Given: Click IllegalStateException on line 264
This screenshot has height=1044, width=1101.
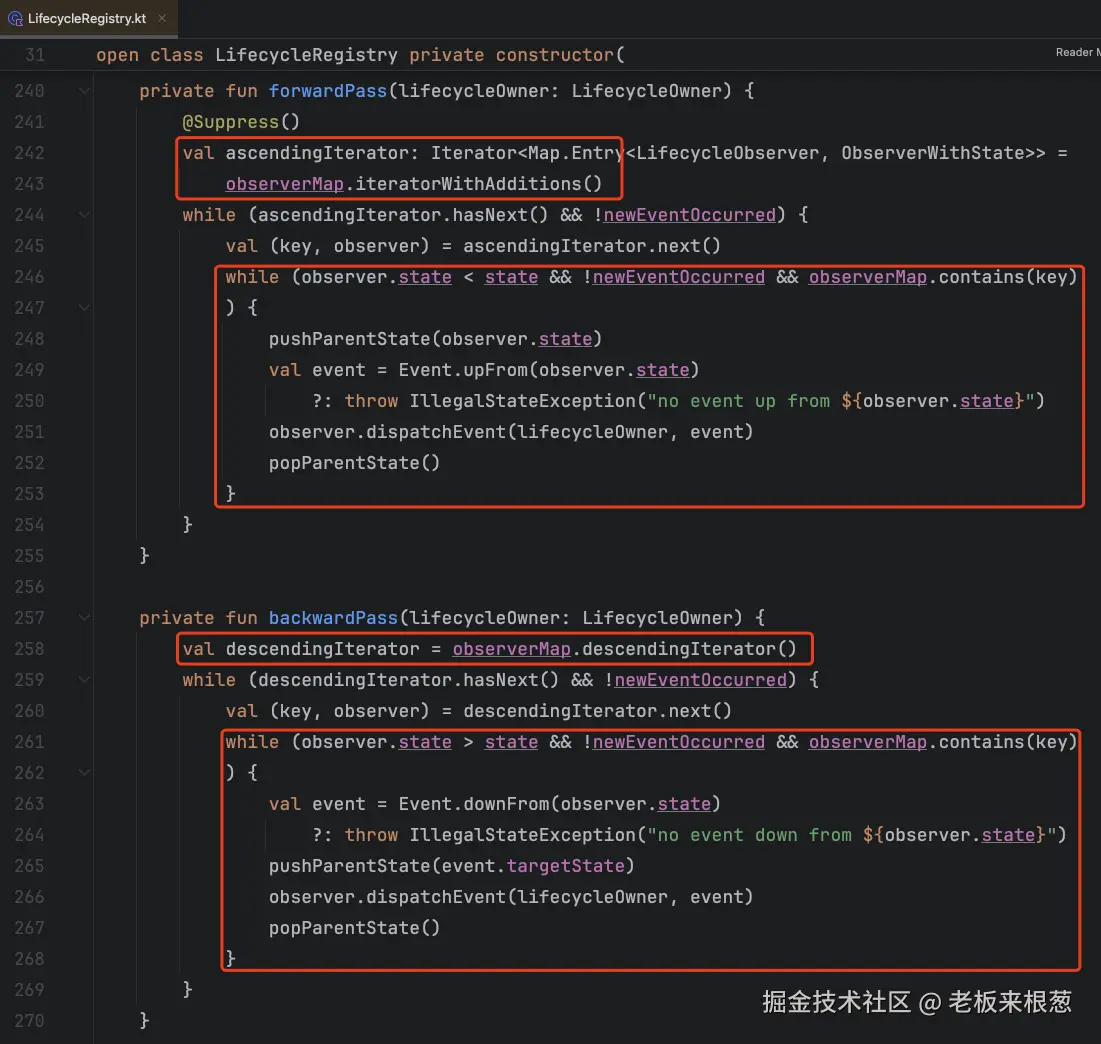Looking at the screenshot, I should pos(522,835).
